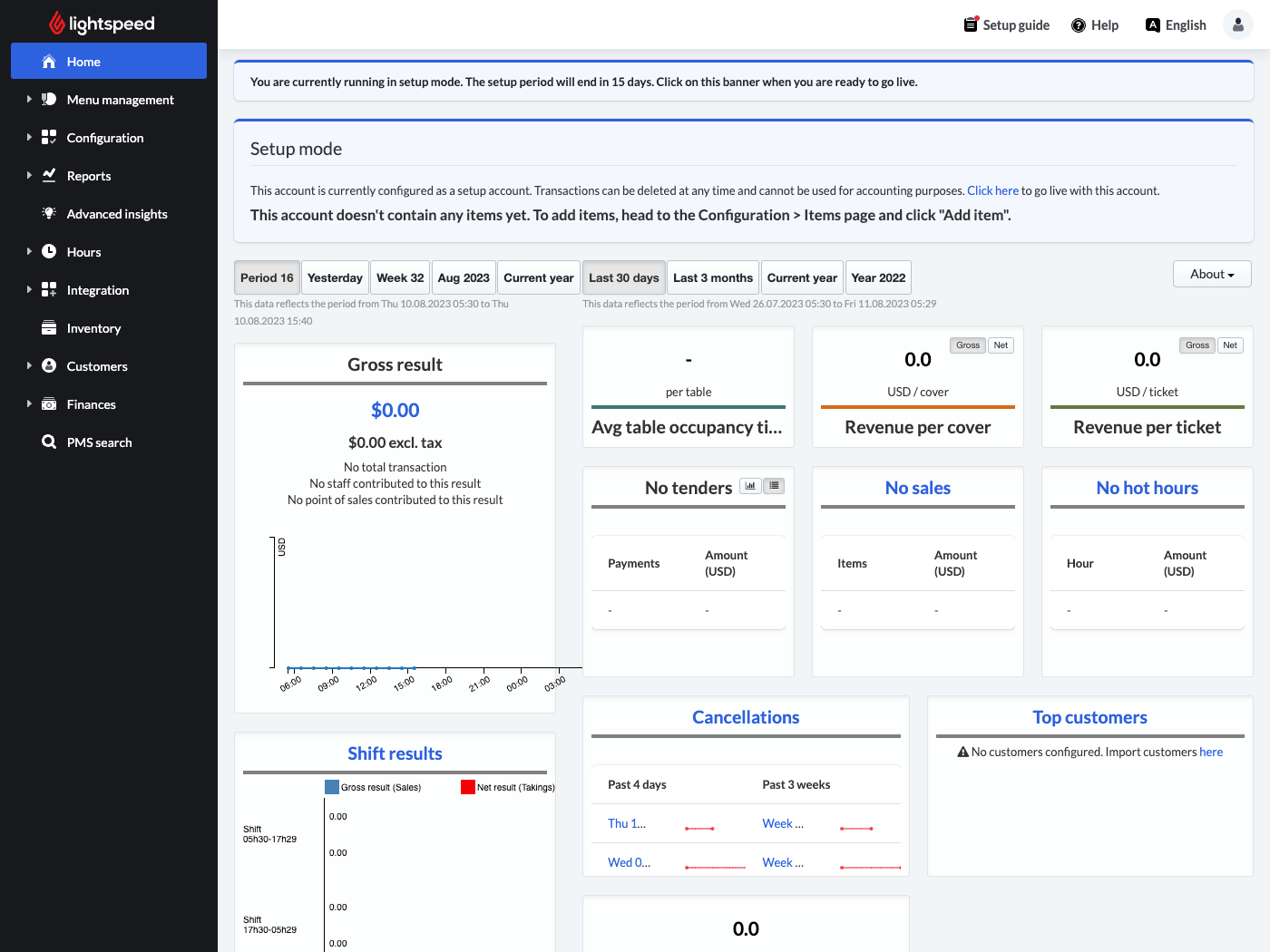Open the user profile icon

1237,24
